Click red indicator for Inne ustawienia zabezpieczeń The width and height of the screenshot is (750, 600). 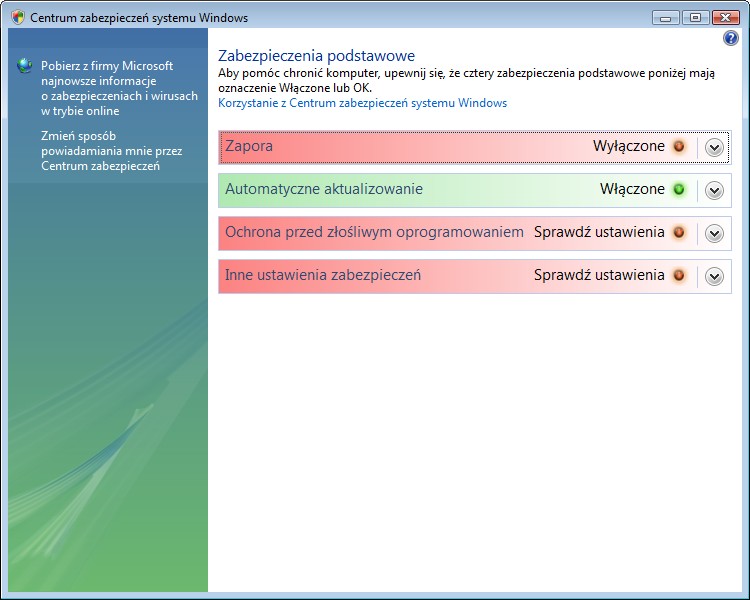click(x=679, y=276)
